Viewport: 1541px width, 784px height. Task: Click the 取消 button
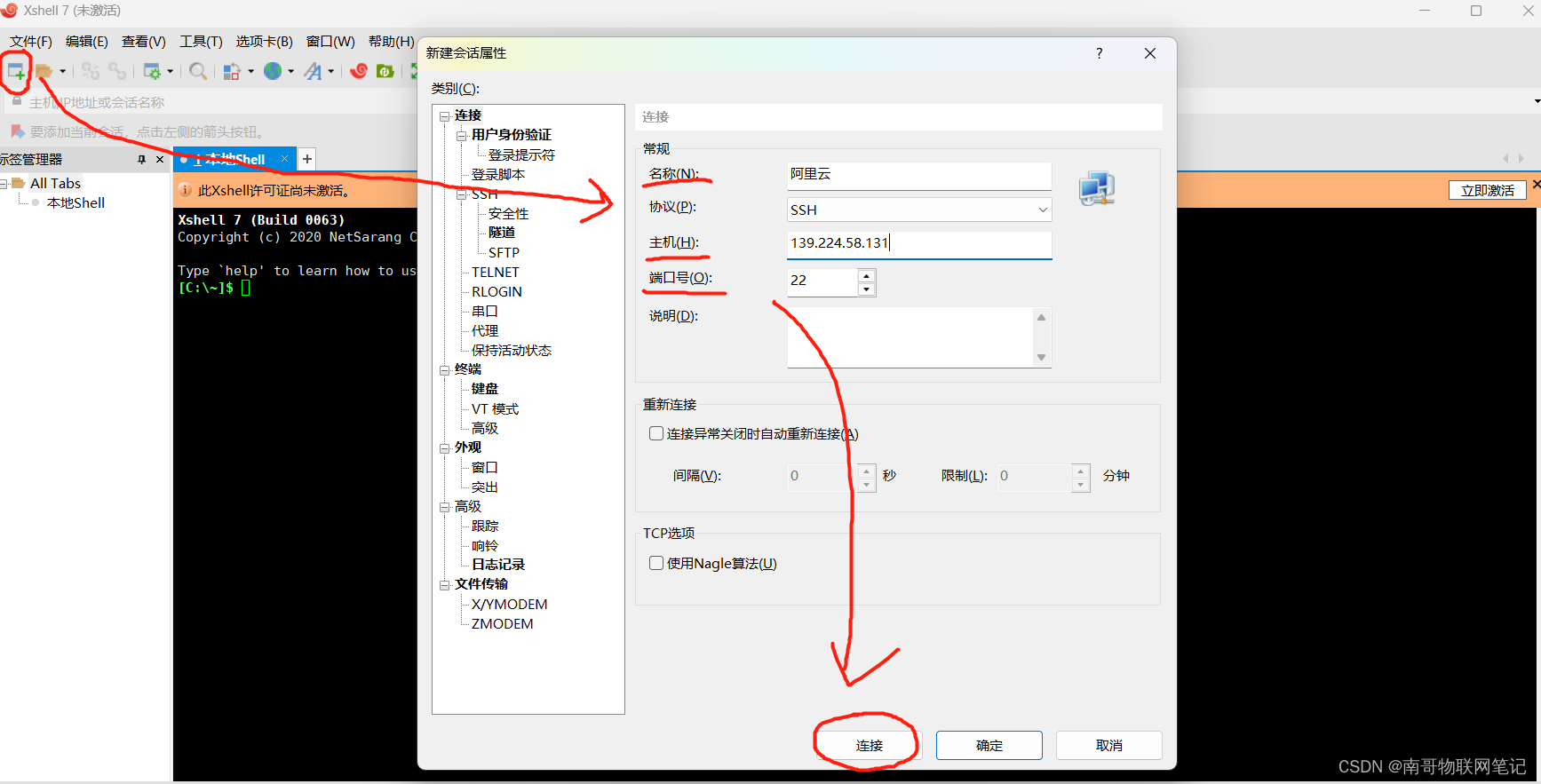coord(1109,746)
